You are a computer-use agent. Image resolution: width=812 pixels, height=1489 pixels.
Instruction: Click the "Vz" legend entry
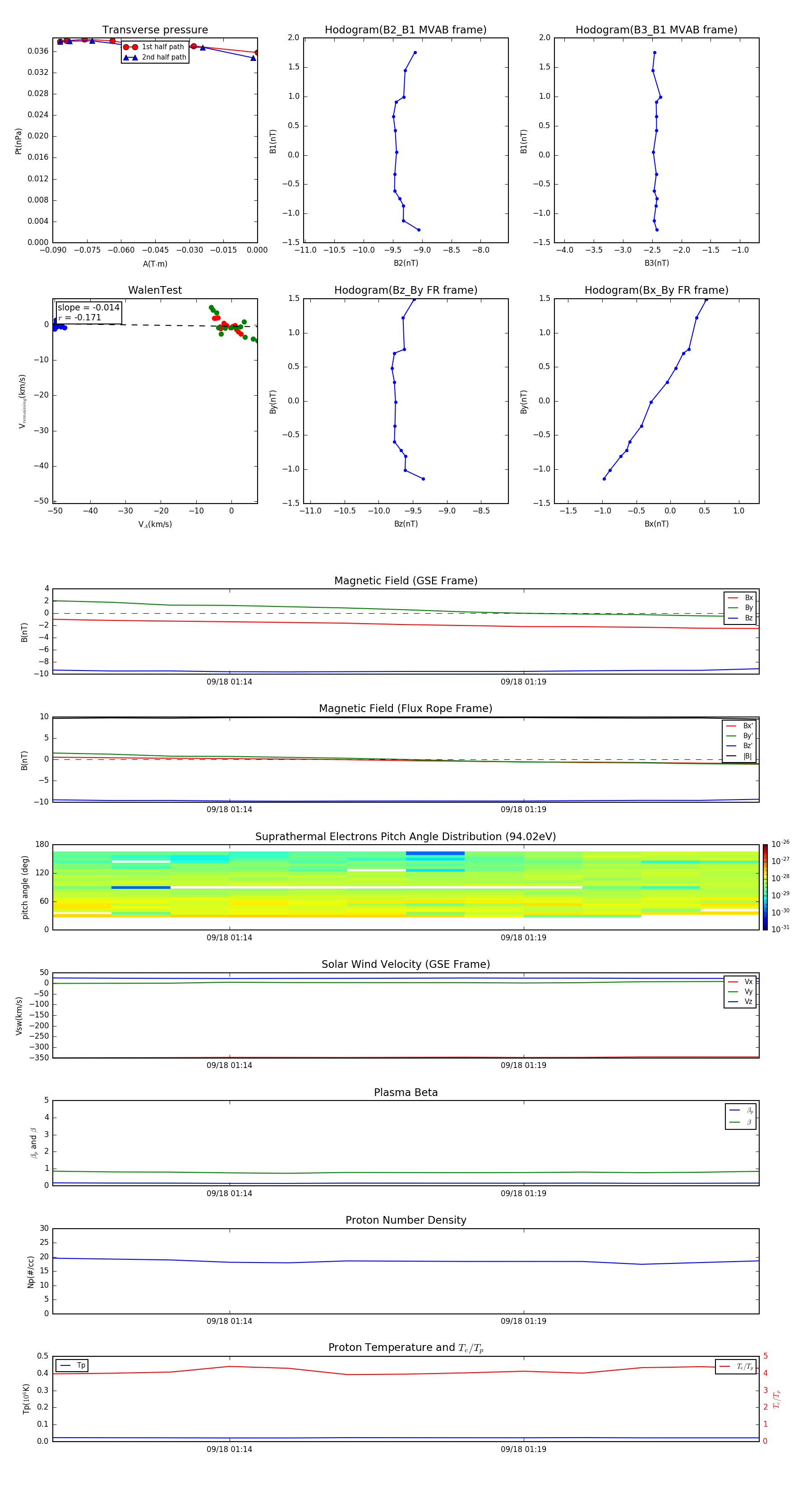click(740, 1002)
